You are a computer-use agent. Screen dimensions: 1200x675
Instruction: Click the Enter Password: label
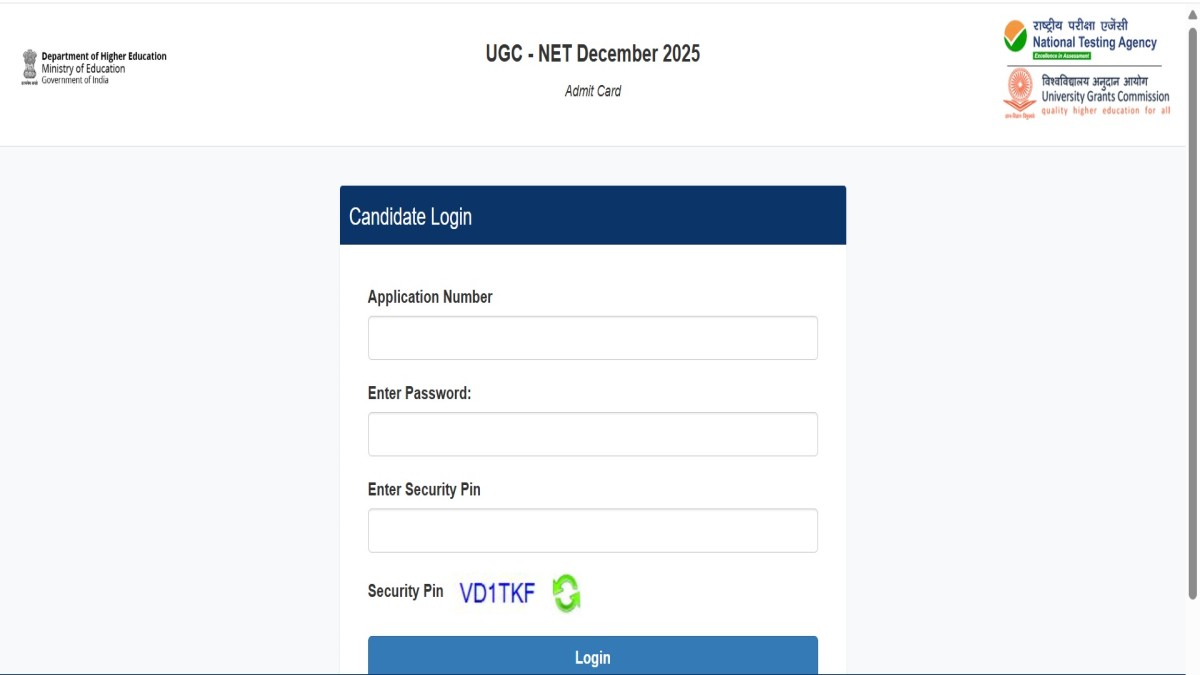pos(419,393)
